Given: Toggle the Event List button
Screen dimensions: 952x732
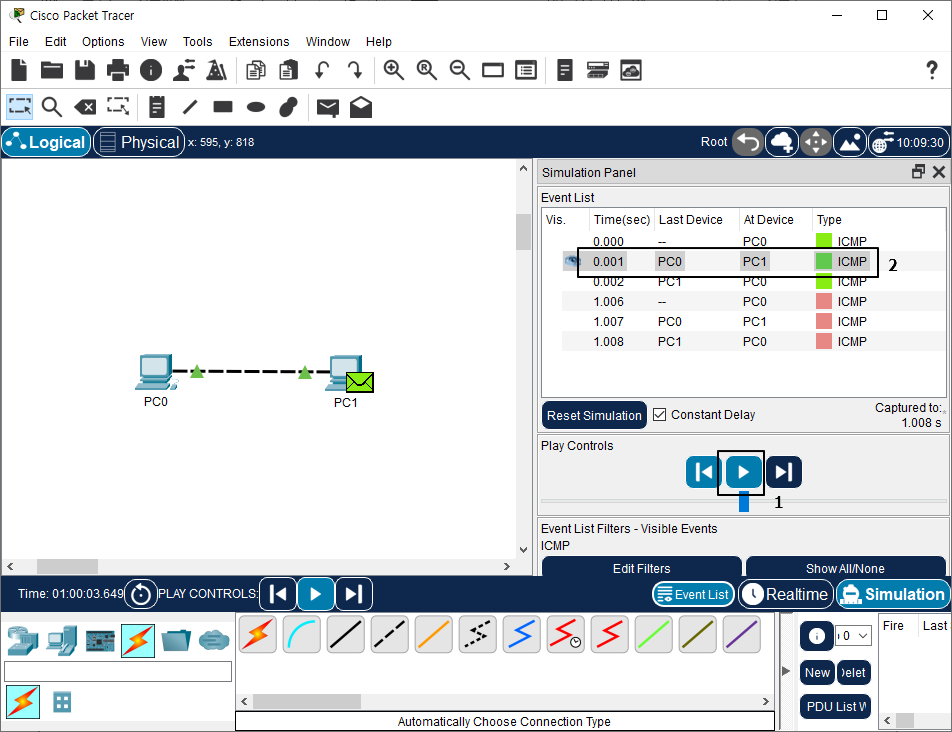Looking at the screenshot, I should point(693,594).
